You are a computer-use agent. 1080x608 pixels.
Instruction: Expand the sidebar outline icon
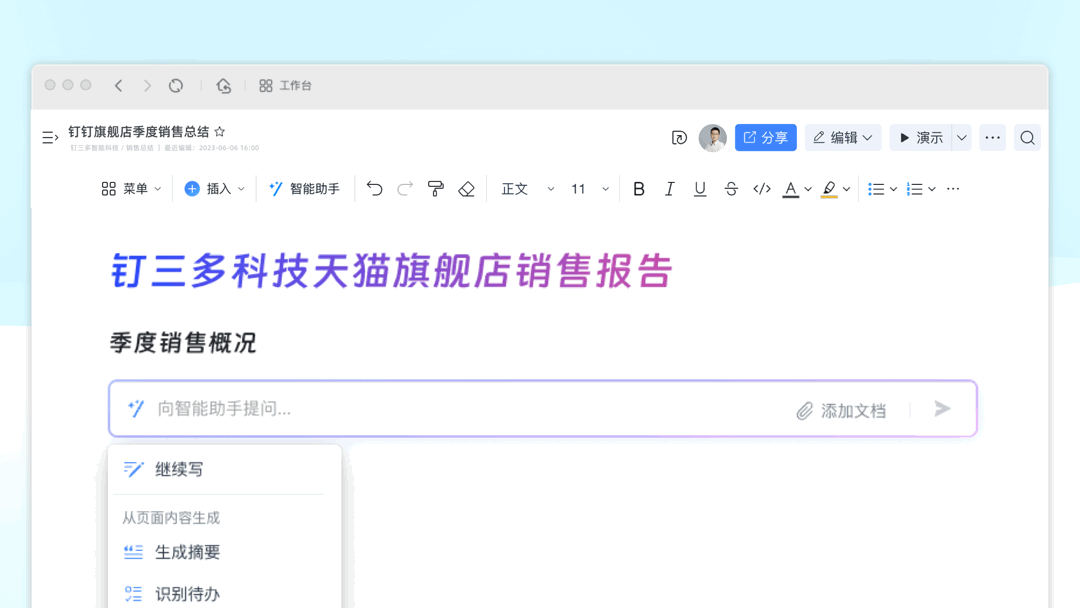point(50,138)
